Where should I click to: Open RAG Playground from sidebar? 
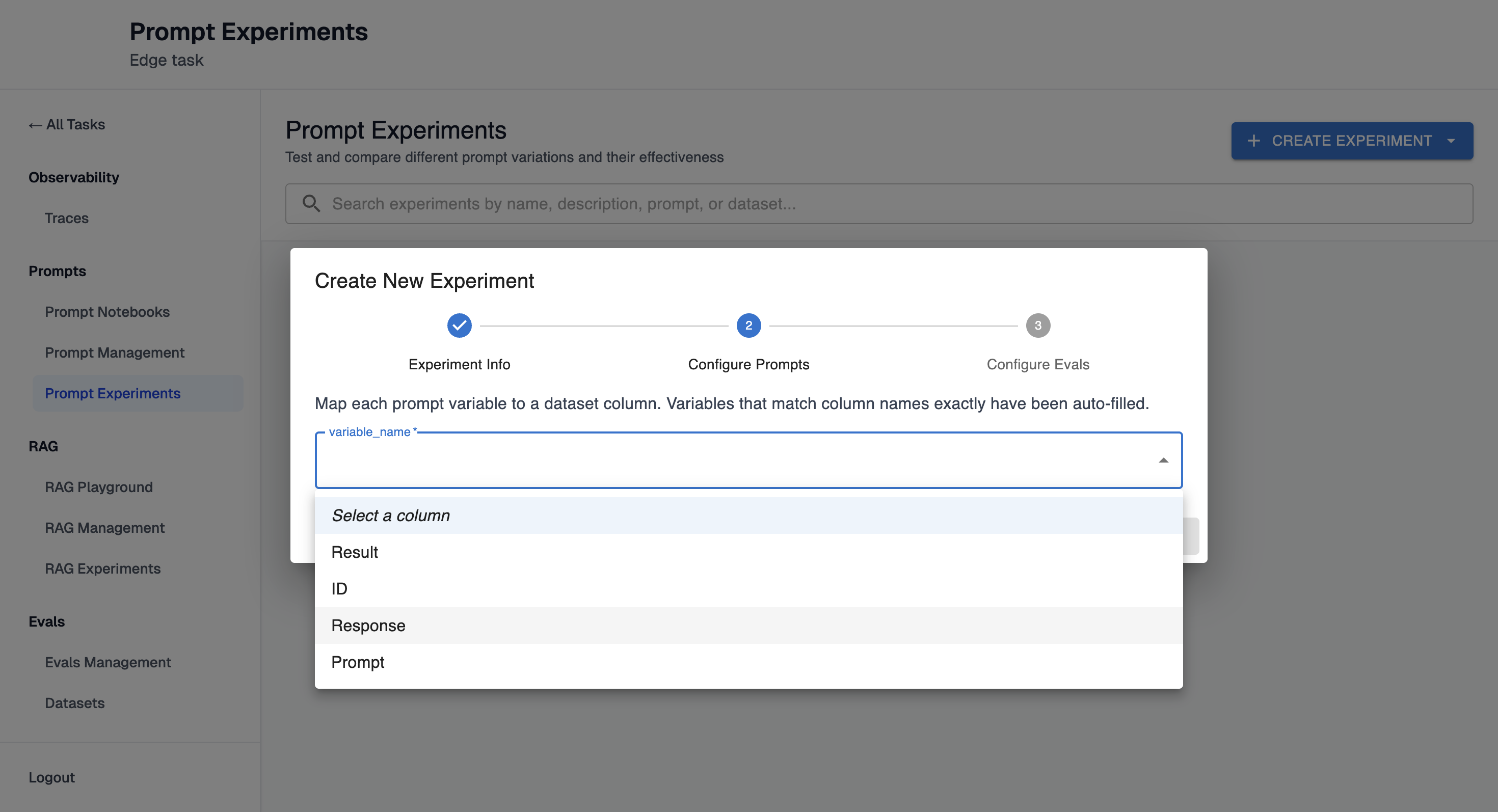coord(99,487)
